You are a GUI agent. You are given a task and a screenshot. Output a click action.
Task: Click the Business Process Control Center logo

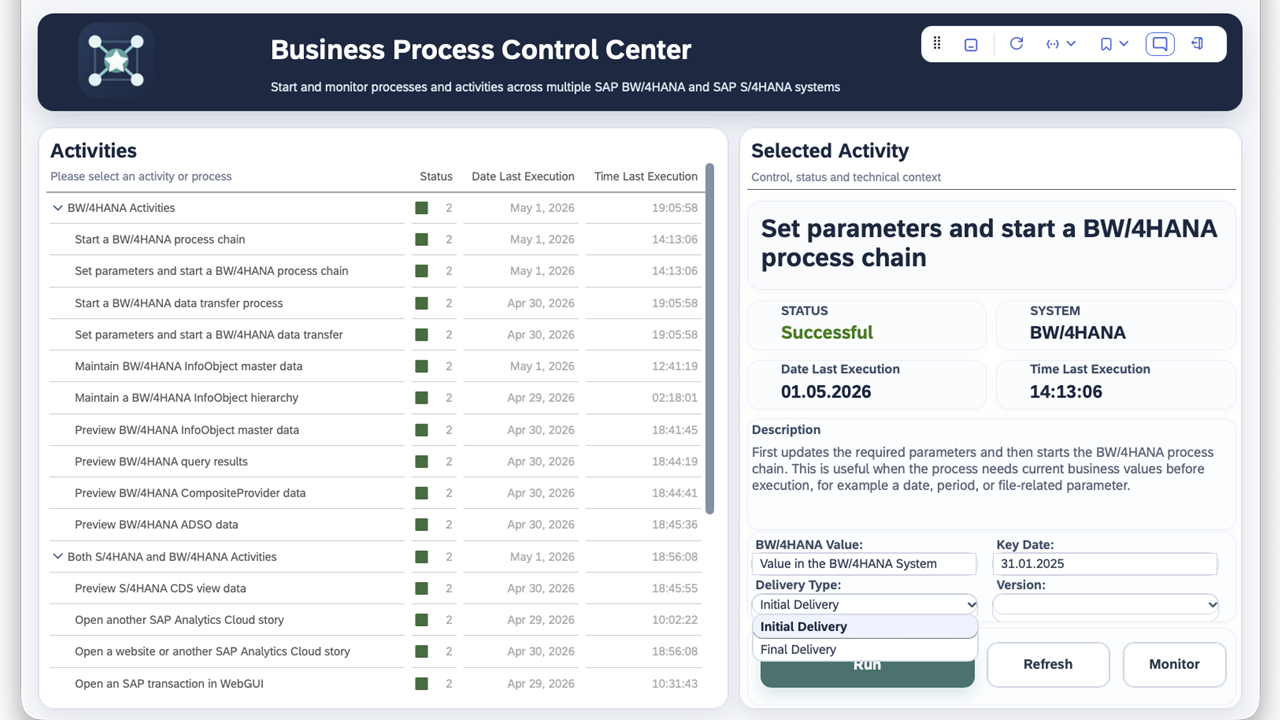(116, 60)
